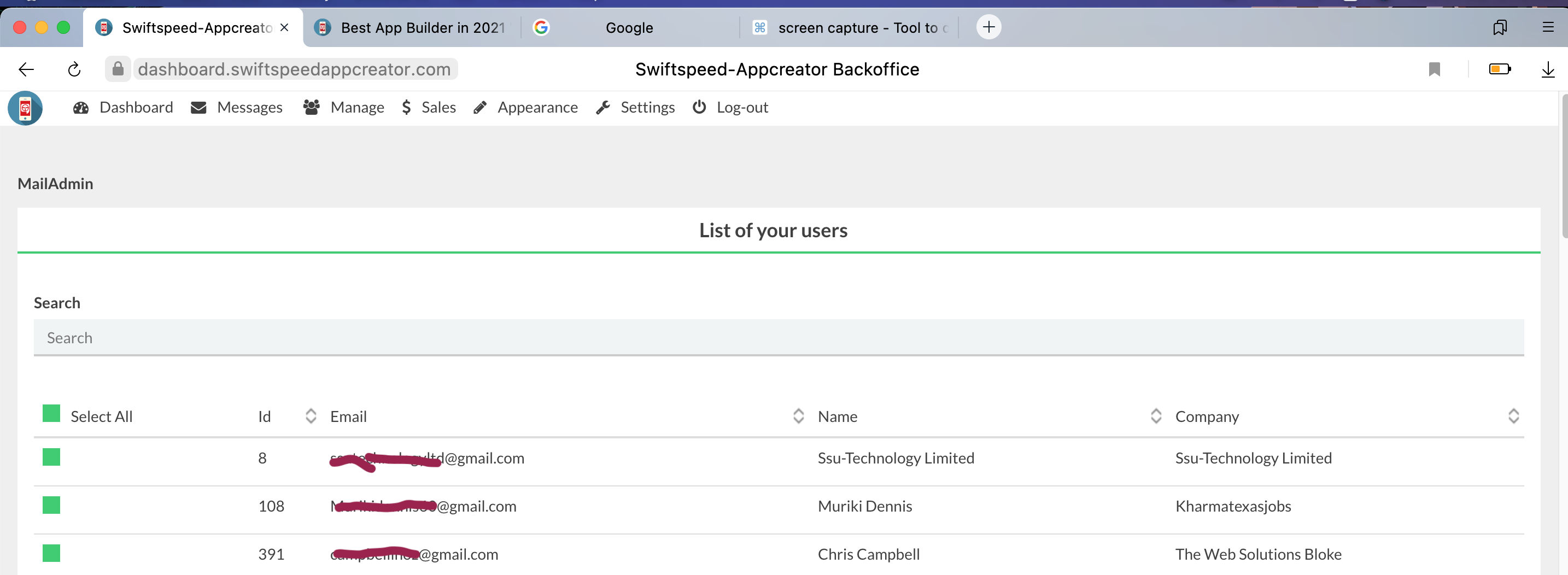The width and height of the screenshot is (1568, 575).
Task: Click the List of your users title
Action: (x=773, y=231)
